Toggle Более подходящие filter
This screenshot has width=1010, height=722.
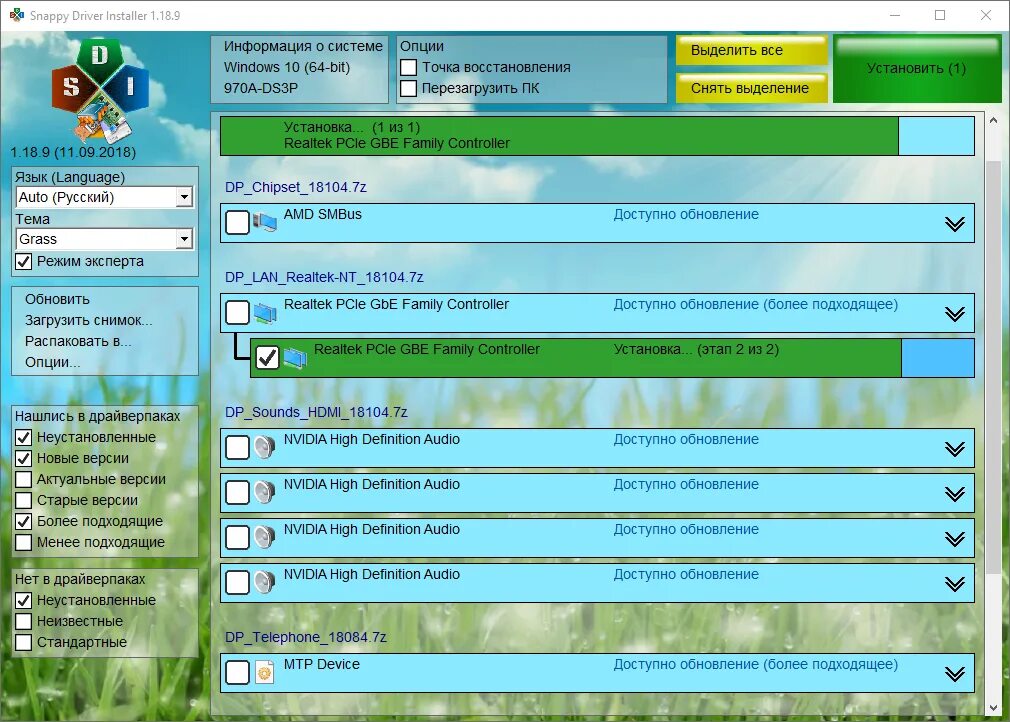click(23, 522)
